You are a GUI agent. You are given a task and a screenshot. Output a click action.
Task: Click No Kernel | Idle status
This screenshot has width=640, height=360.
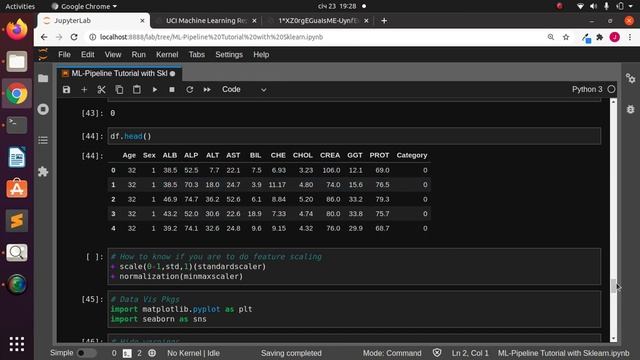tap(193, 353)
